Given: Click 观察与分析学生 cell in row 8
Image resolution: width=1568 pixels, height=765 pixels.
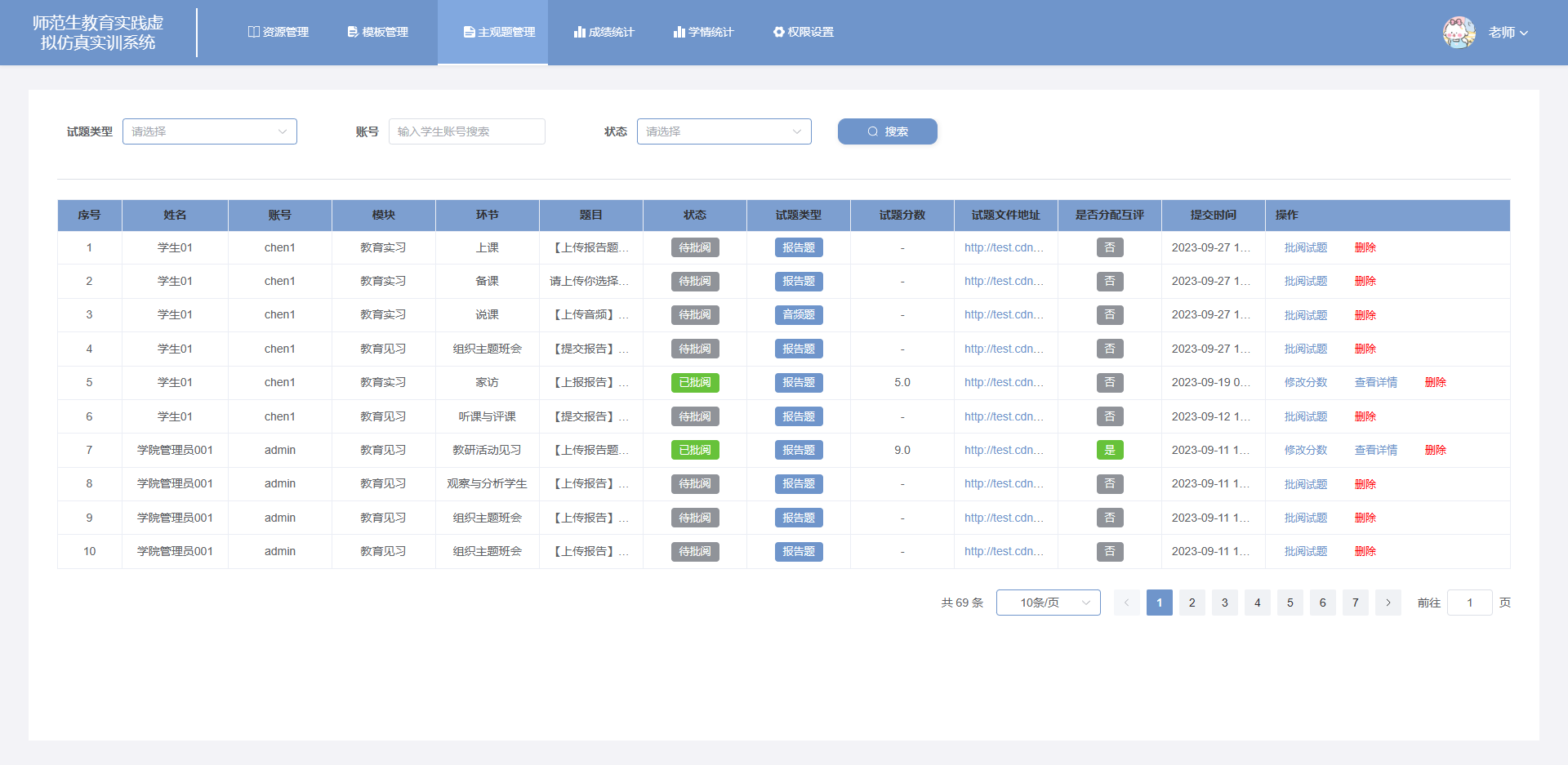Looking at the screenshot, I should [x=488, y=483].
